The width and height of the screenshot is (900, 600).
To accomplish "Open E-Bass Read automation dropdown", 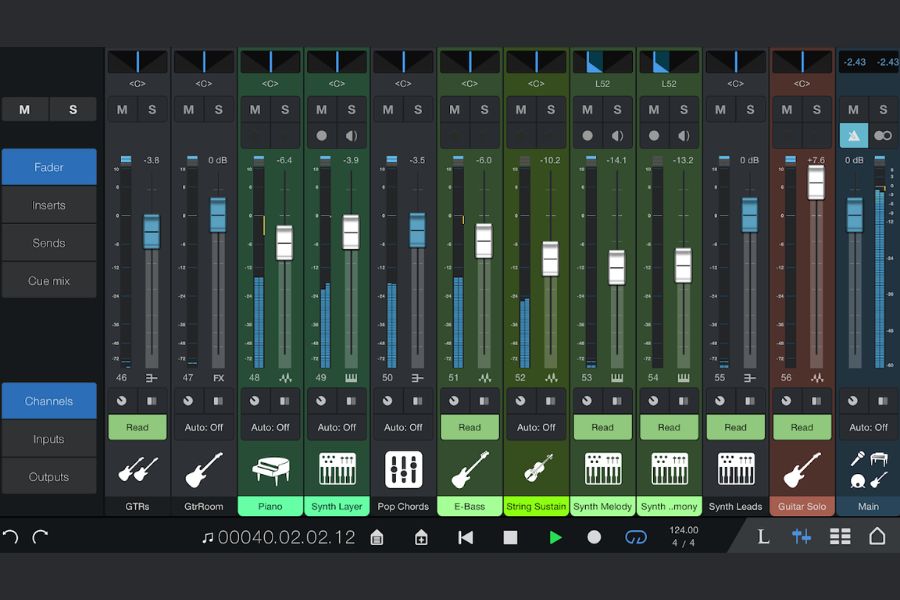I will [x=470, y=427].
